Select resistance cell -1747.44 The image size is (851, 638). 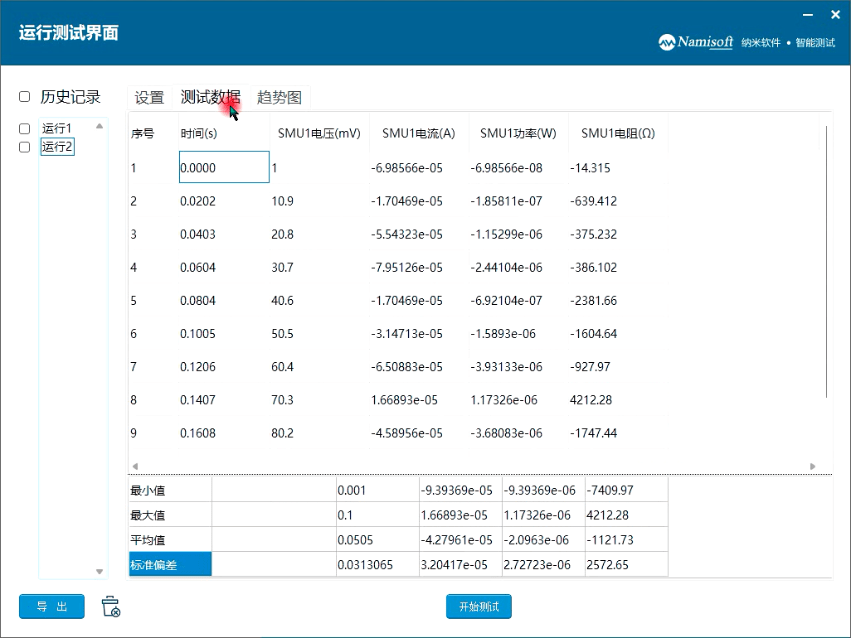click(x=618, y=433)
